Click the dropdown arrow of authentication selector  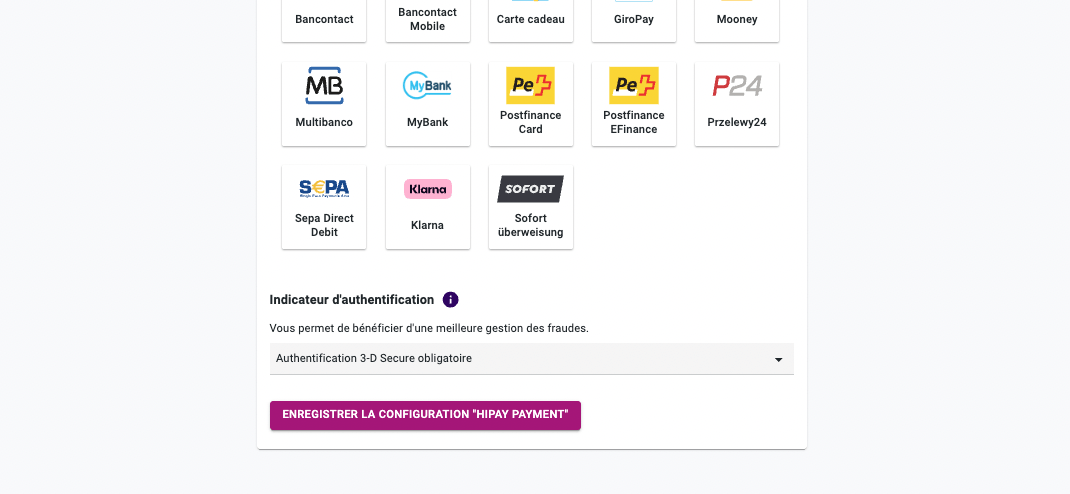(x=779, y=360)
